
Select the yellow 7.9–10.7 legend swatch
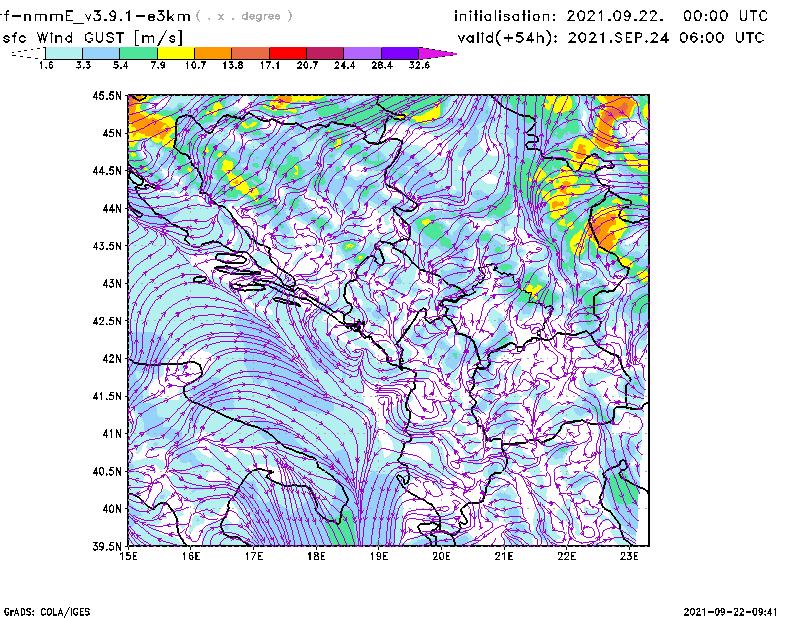[176, 53]
